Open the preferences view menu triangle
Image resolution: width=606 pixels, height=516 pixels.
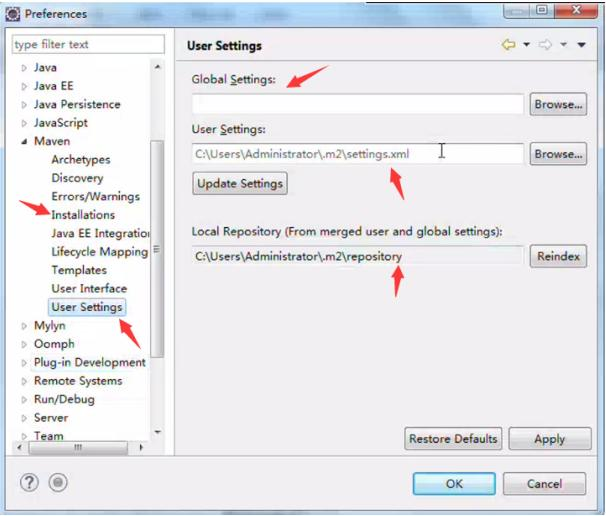point(581,45)
